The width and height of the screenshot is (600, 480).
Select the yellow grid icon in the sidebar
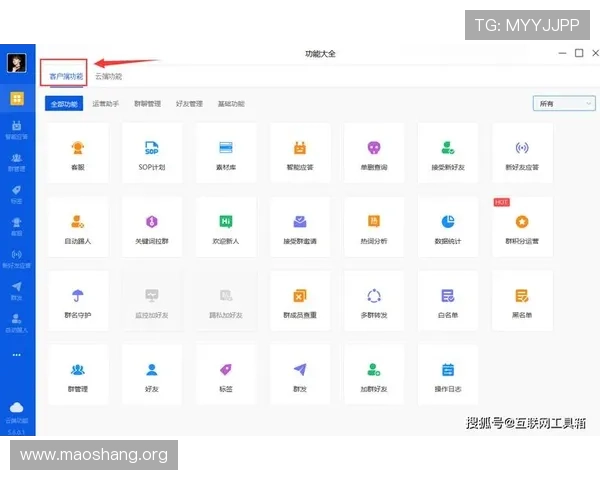17,99
